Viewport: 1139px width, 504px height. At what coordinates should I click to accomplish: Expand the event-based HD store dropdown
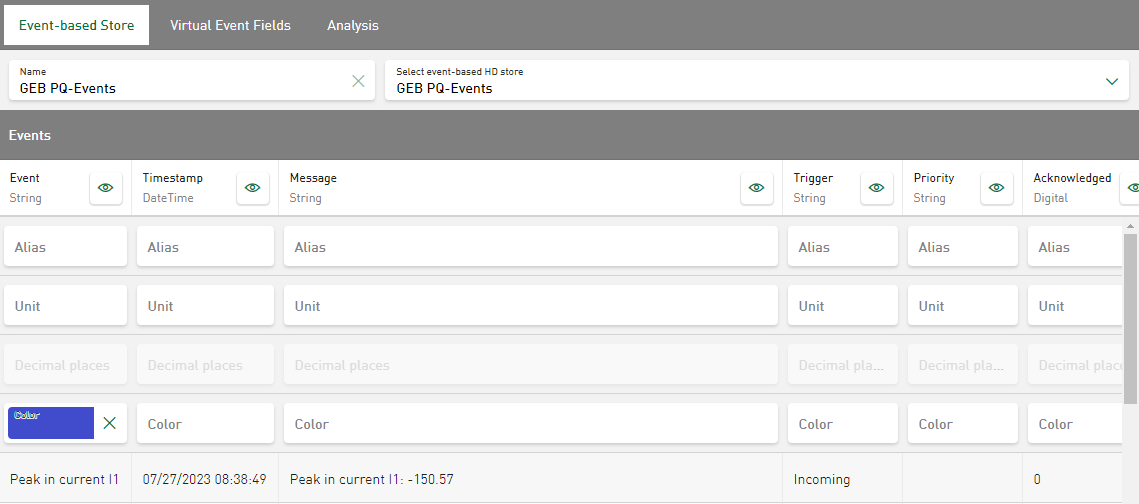(1112, 81)
